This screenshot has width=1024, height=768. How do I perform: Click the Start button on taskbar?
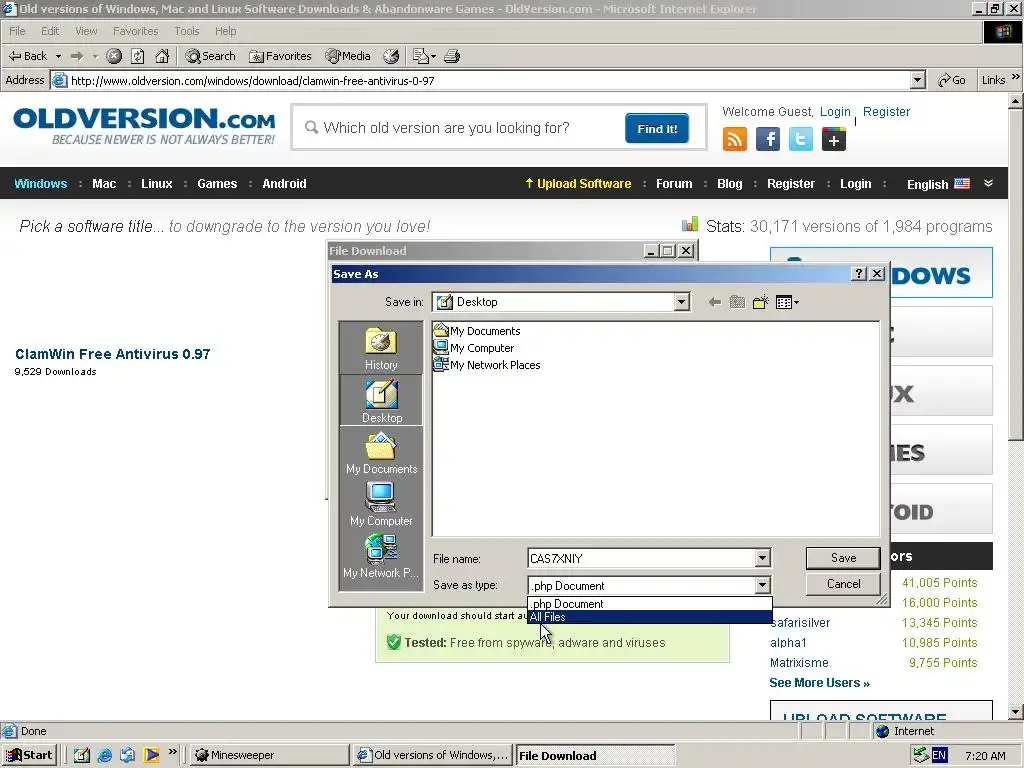coord(29,755)
